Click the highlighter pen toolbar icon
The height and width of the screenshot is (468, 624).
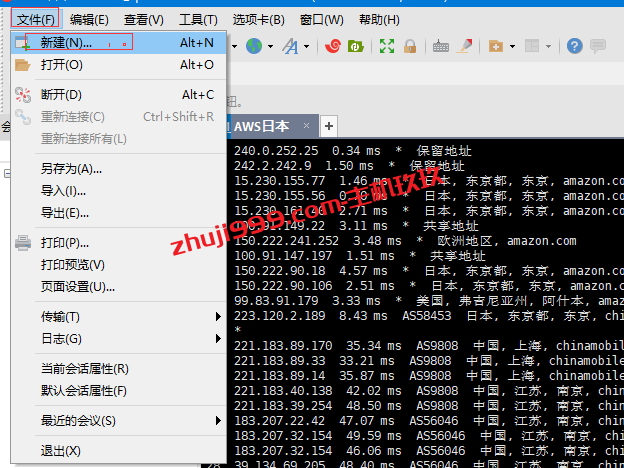(464, 46)
